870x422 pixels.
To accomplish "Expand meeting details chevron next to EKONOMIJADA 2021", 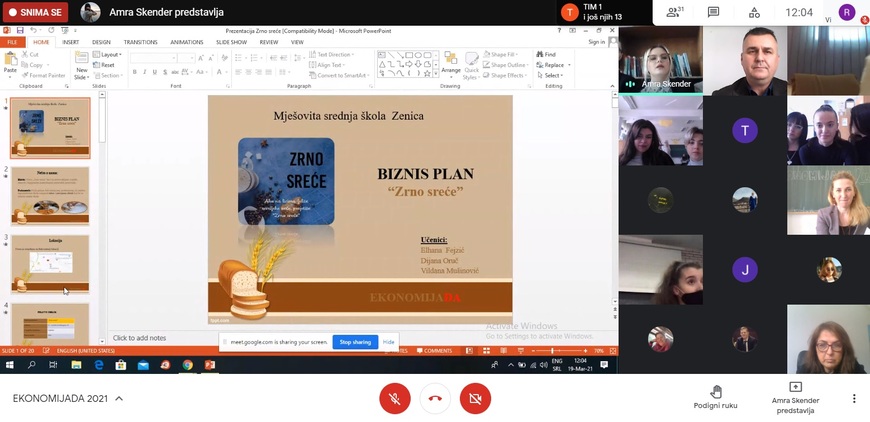I will pyautogui.click(x=119, y=398).
